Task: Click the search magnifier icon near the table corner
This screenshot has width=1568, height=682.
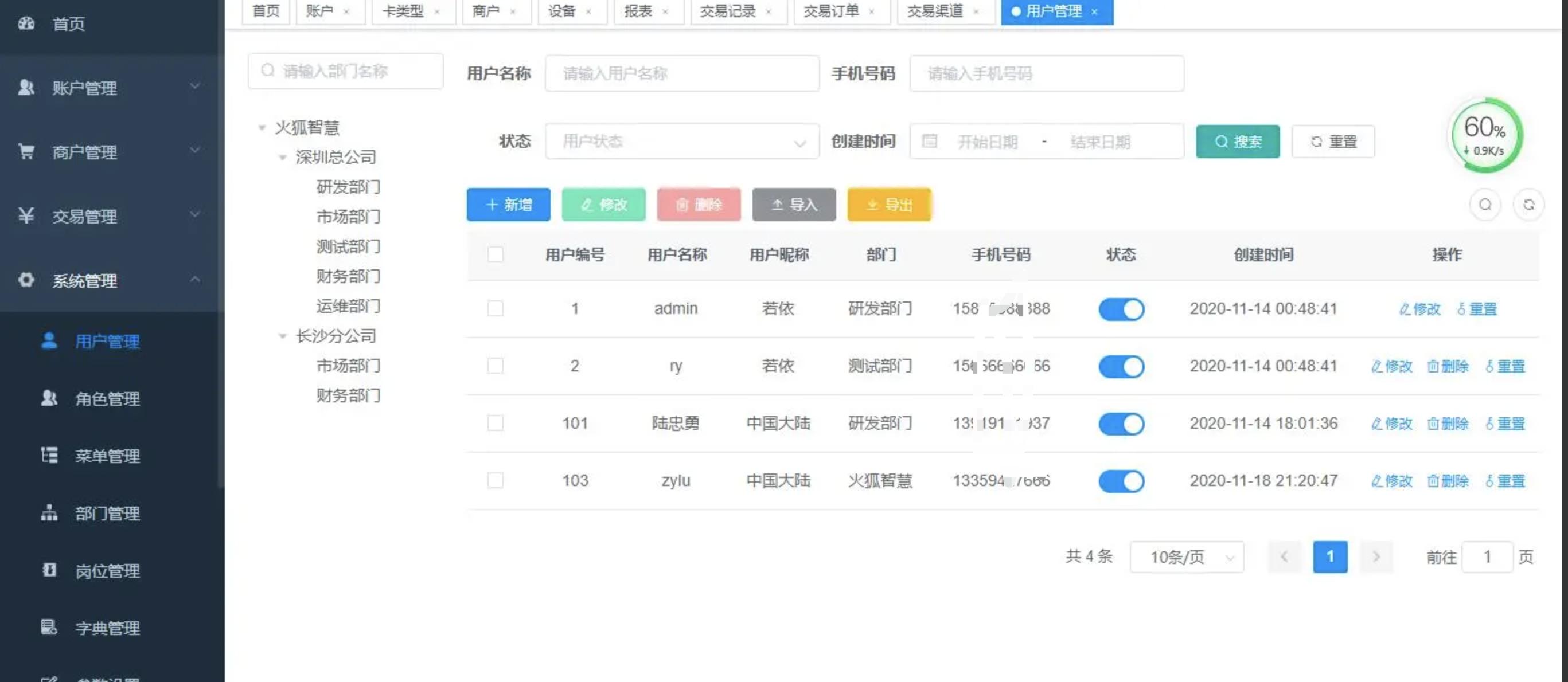Action: pos(1485,205)
